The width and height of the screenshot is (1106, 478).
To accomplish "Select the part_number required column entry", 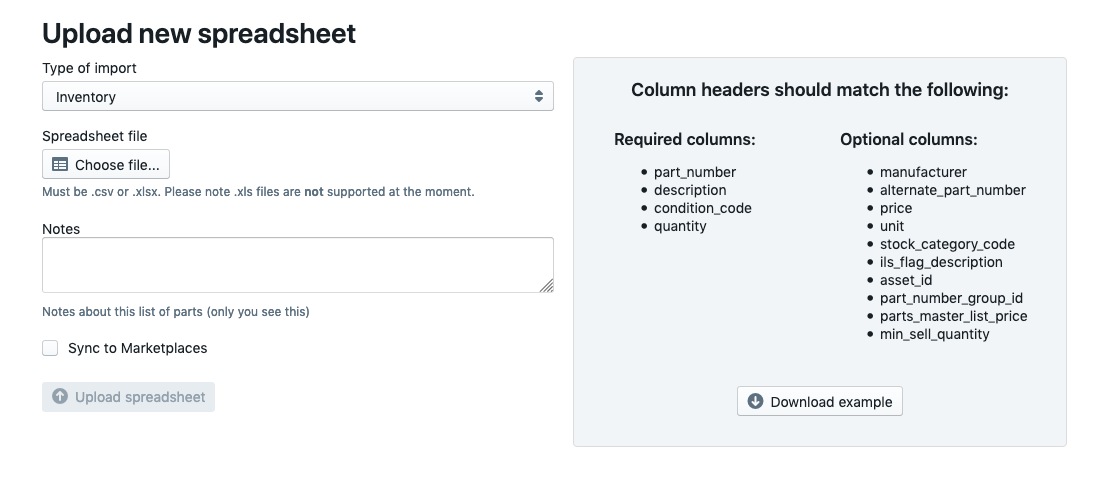I will 695,172.
